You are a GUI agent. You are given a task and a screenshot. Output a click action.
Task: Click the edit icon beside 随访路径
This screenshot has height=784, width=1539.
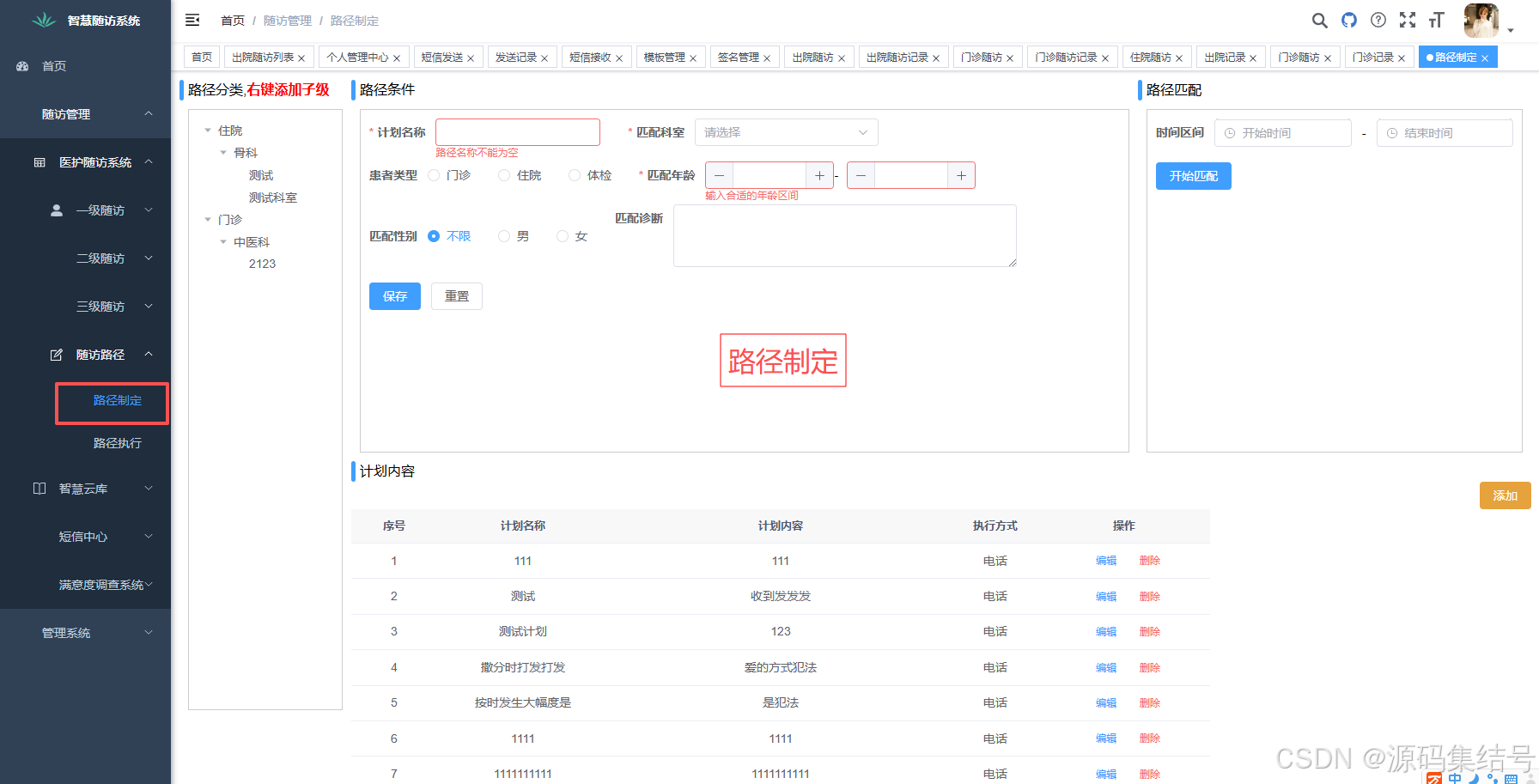57,355
